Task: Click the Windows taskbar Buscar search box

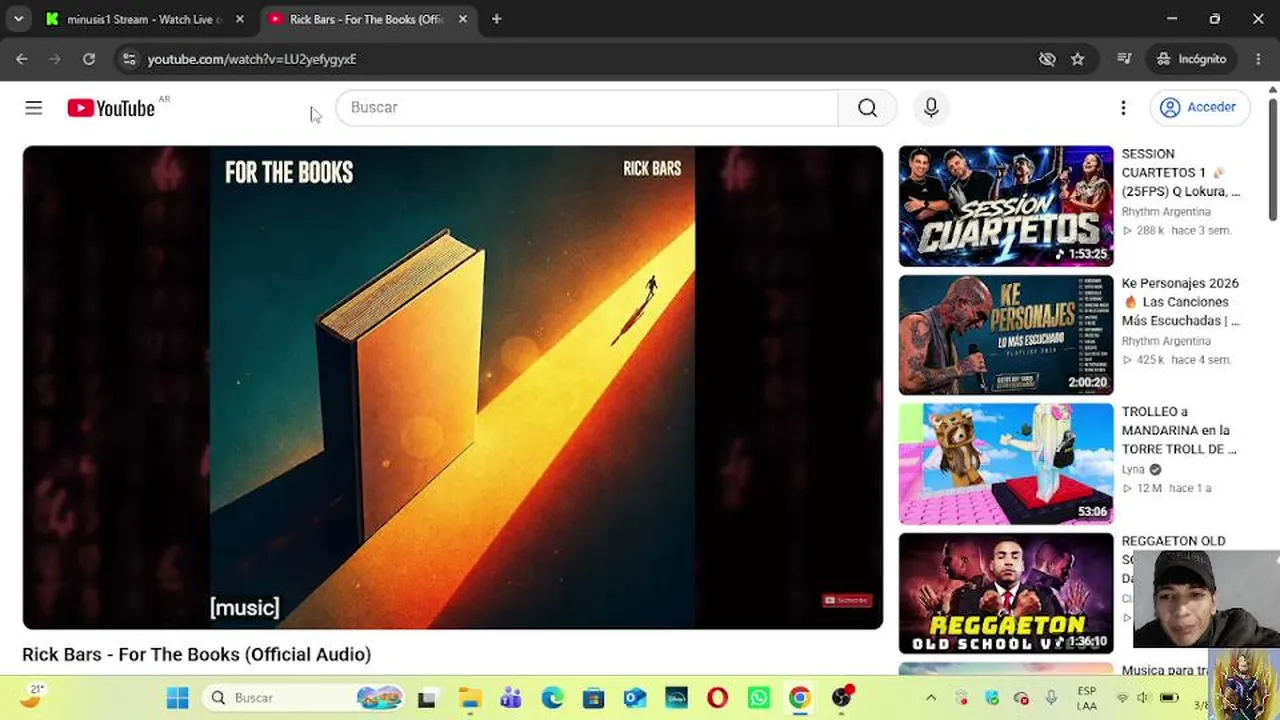Action: point(302,698)
